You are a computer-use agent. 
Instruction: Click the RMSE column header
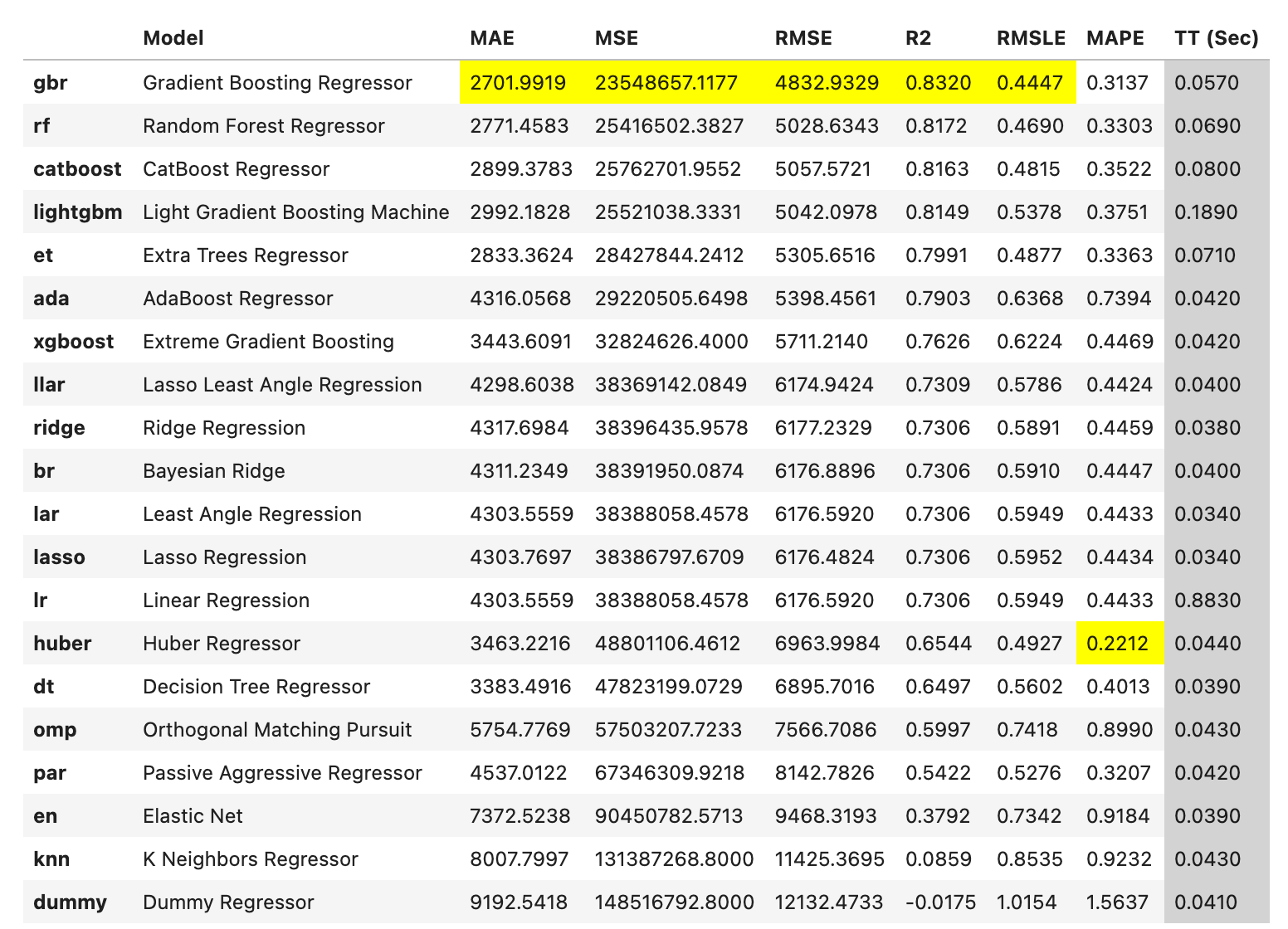tap(803, 38)
